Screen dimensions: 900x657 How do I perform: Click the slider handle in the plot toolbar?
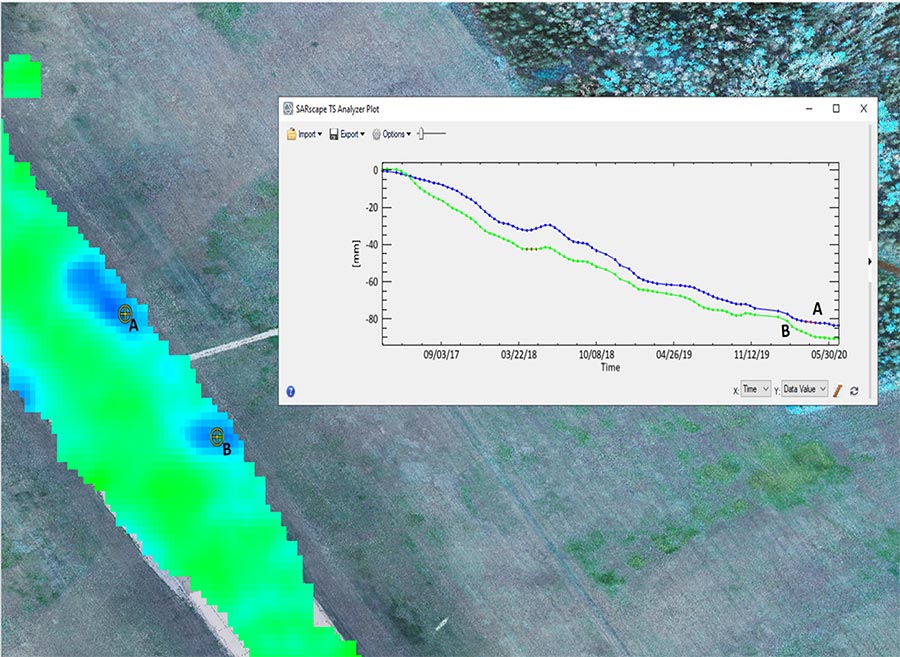[x=423, y=133]
